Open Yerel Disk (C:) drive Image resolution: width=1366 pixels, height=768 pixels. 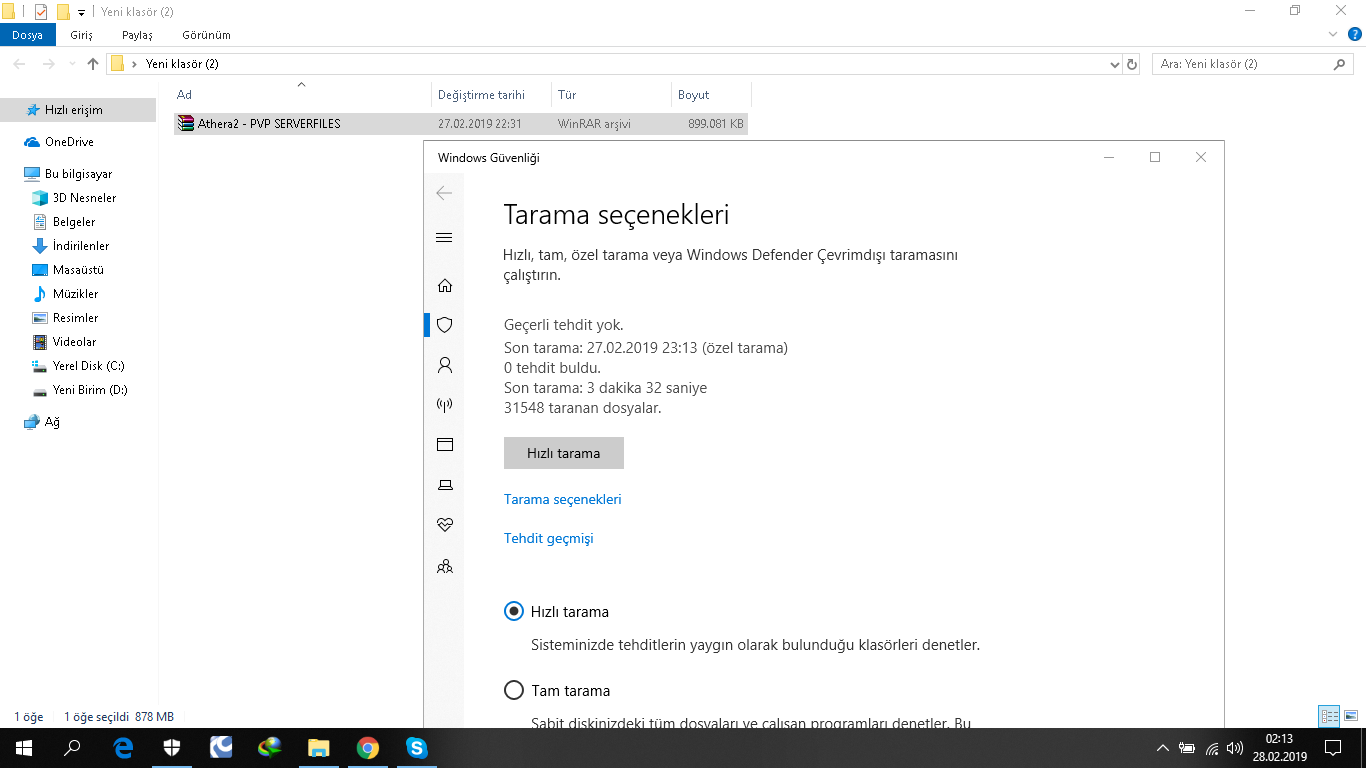(x=88, y=366)
